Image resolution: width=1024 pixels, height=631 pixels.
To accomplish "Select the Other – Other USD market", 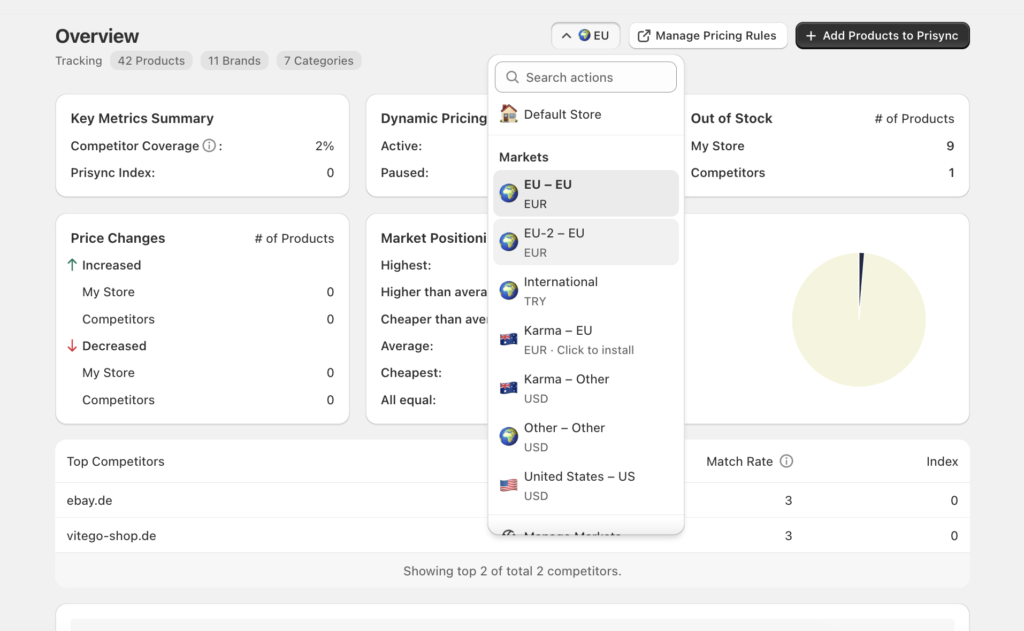I will [x=586, y=437].
